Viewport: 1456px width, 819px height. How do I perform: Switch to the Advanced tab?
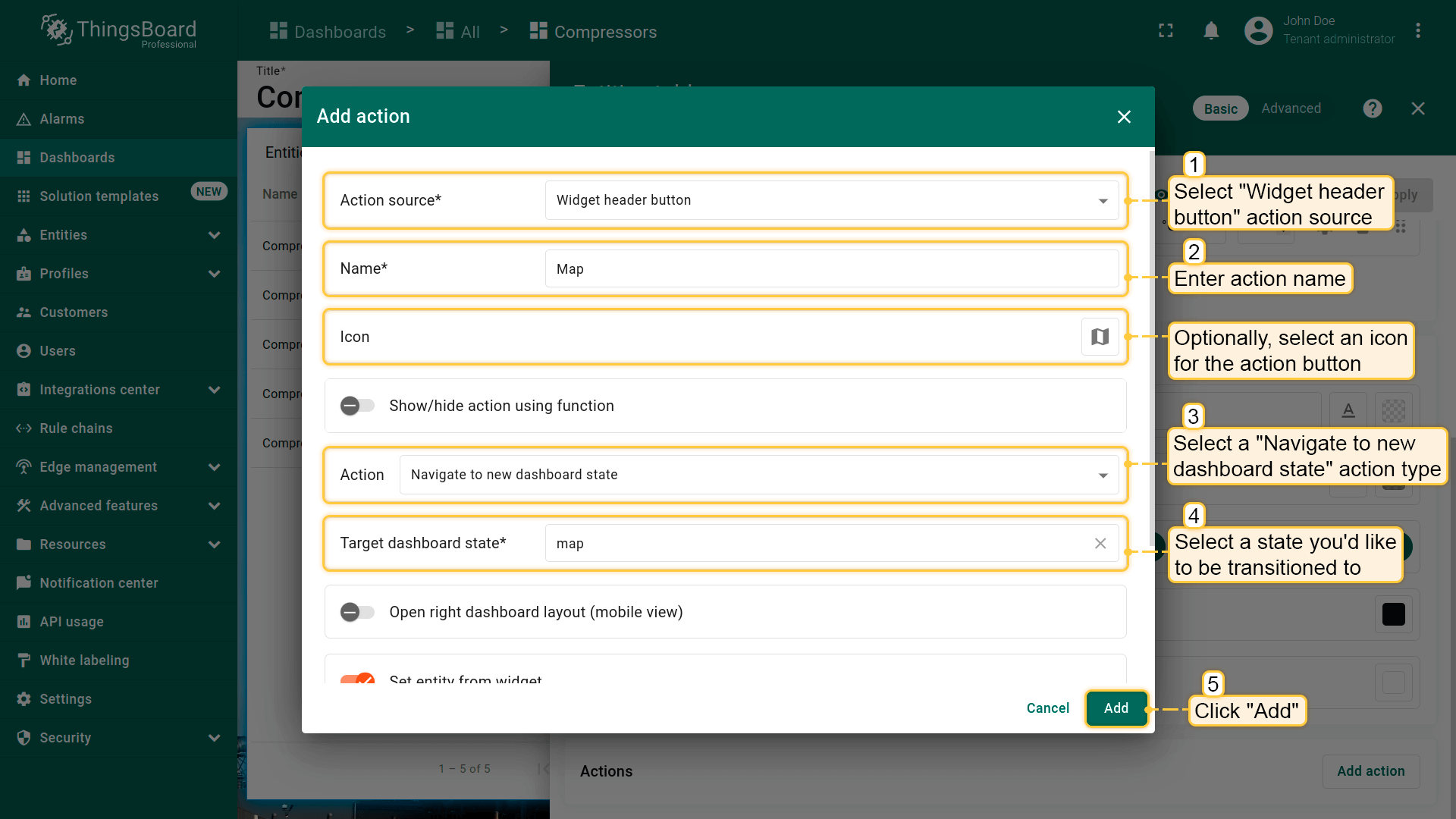tap(1291, 108)
